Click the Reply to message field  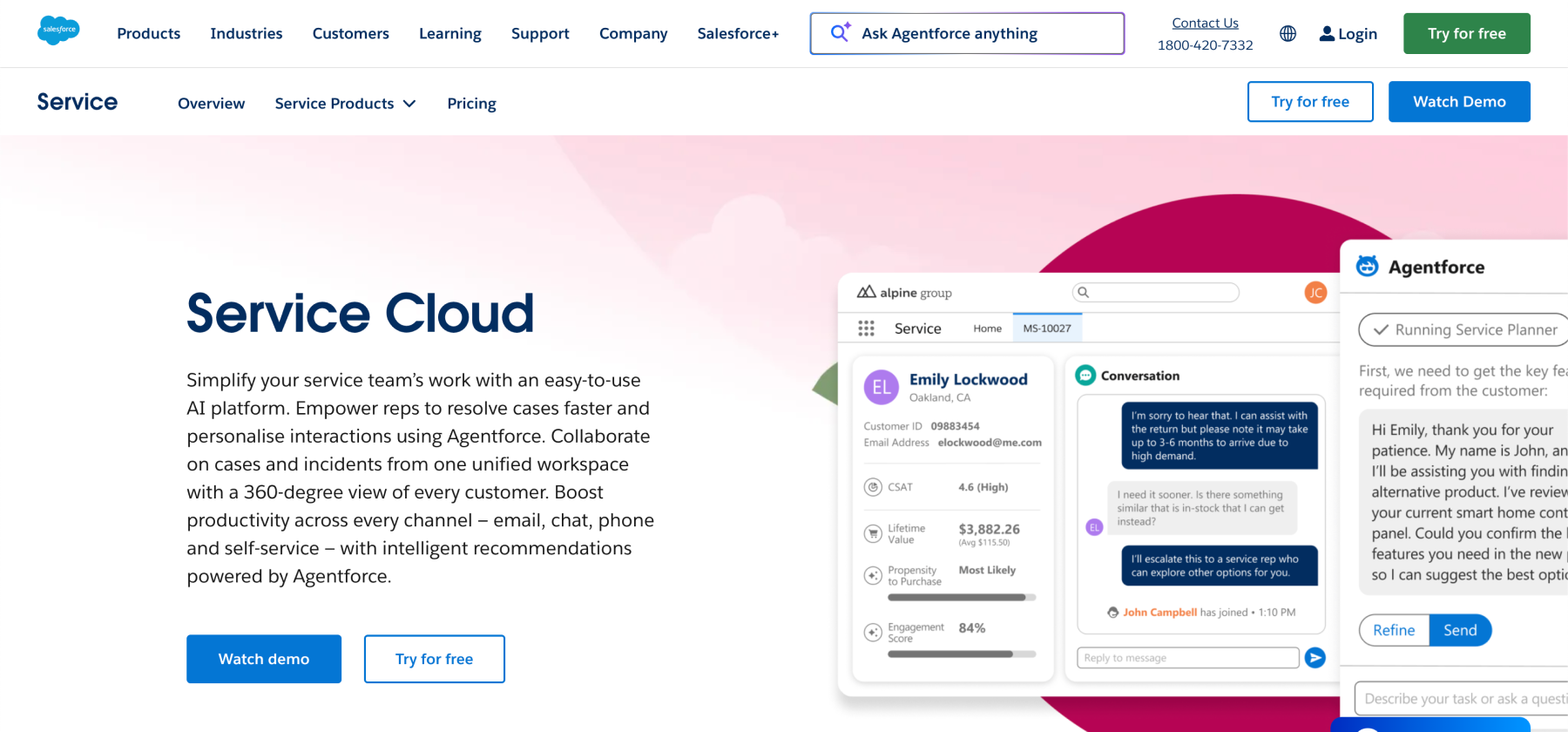pyautogui.click(x=1188, y=658)
